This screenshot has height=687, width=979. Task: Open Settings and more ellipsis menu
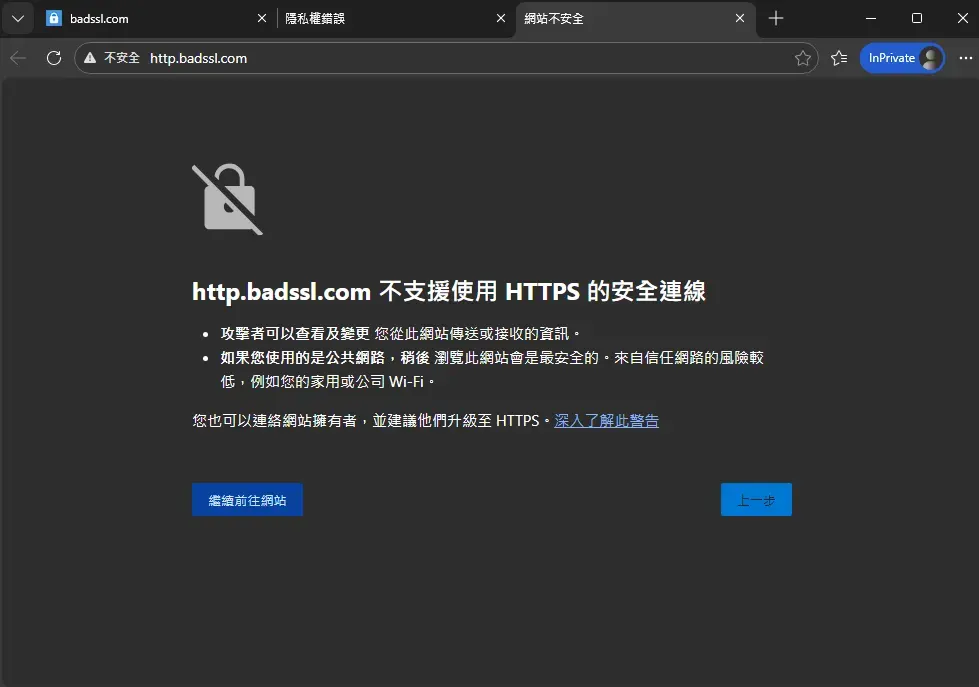965,58
